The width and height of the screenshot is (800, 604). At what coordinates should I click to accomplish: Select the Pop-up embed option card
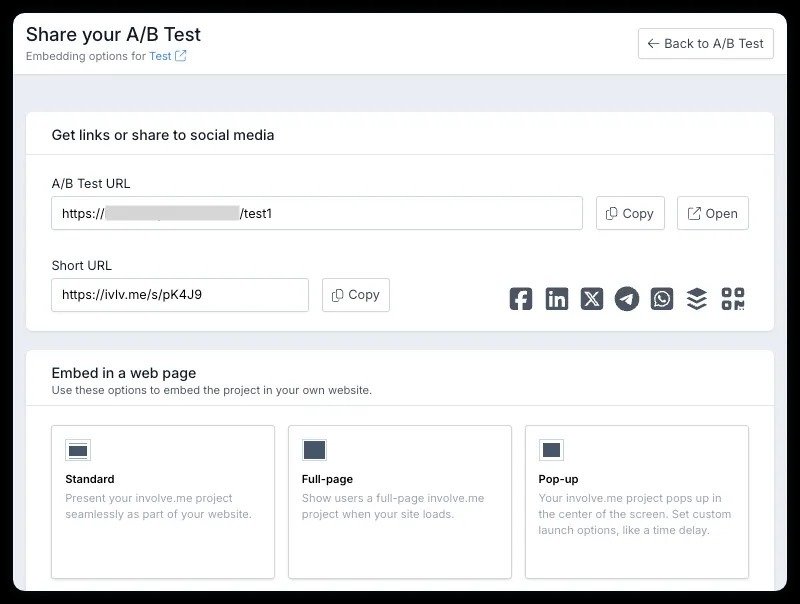[637, 502]
